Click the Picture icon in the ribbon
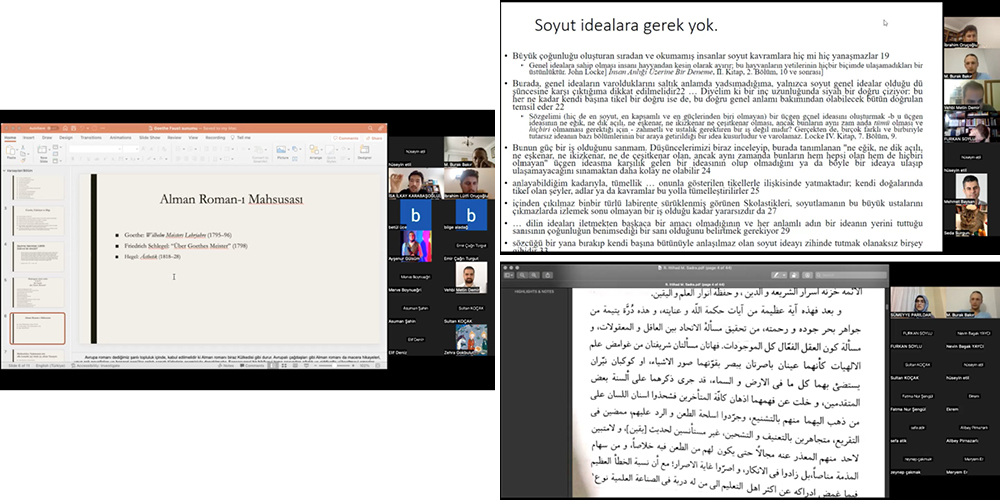This screenshot has width=1000, height=500. (x=281, y=151)
